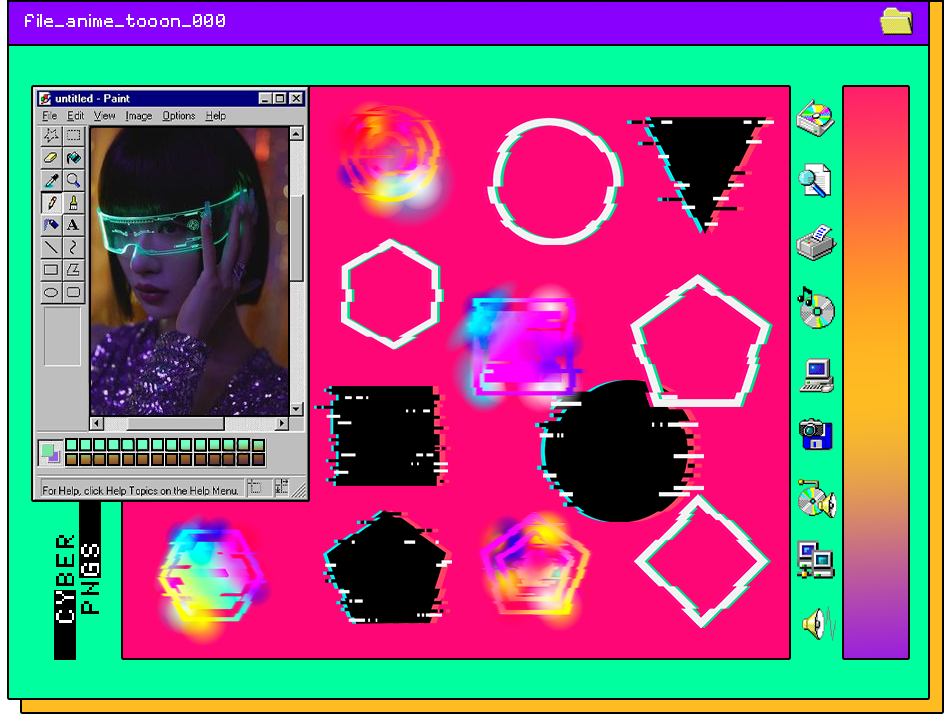Open the View menu in Paint
This screenshot has width=950, height=723.
pos(104,116)
